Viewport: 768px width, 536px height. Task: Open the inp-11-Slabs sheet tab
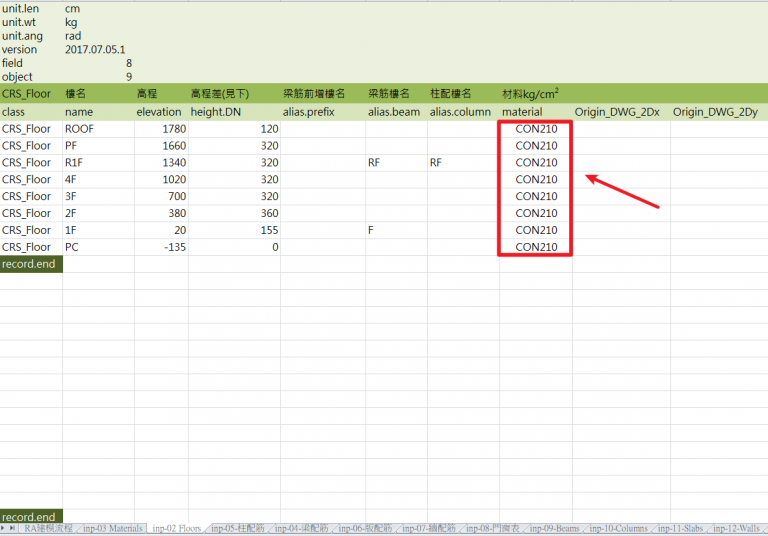[682, 528]
